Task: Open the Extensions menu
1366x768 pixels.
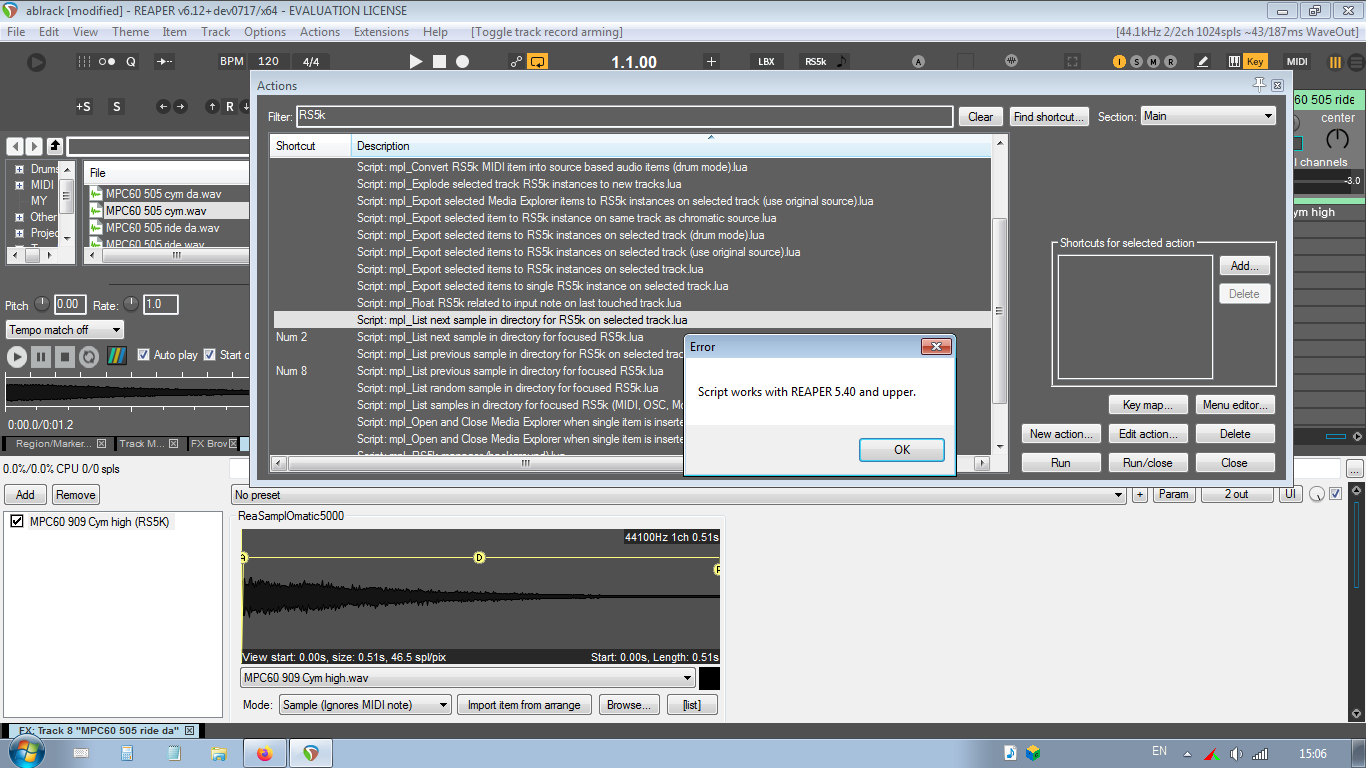Action: click(x=381, y=32)
